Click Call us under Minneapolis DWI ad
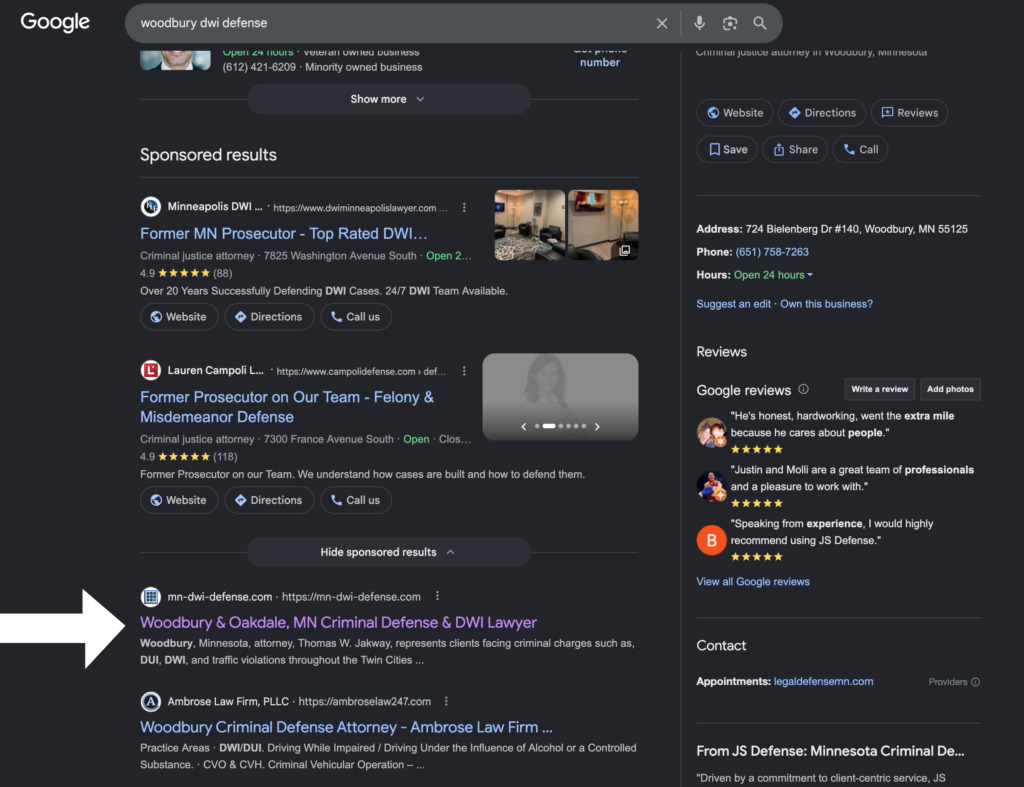The image size is (1024, 787). [x=356, y=317]
